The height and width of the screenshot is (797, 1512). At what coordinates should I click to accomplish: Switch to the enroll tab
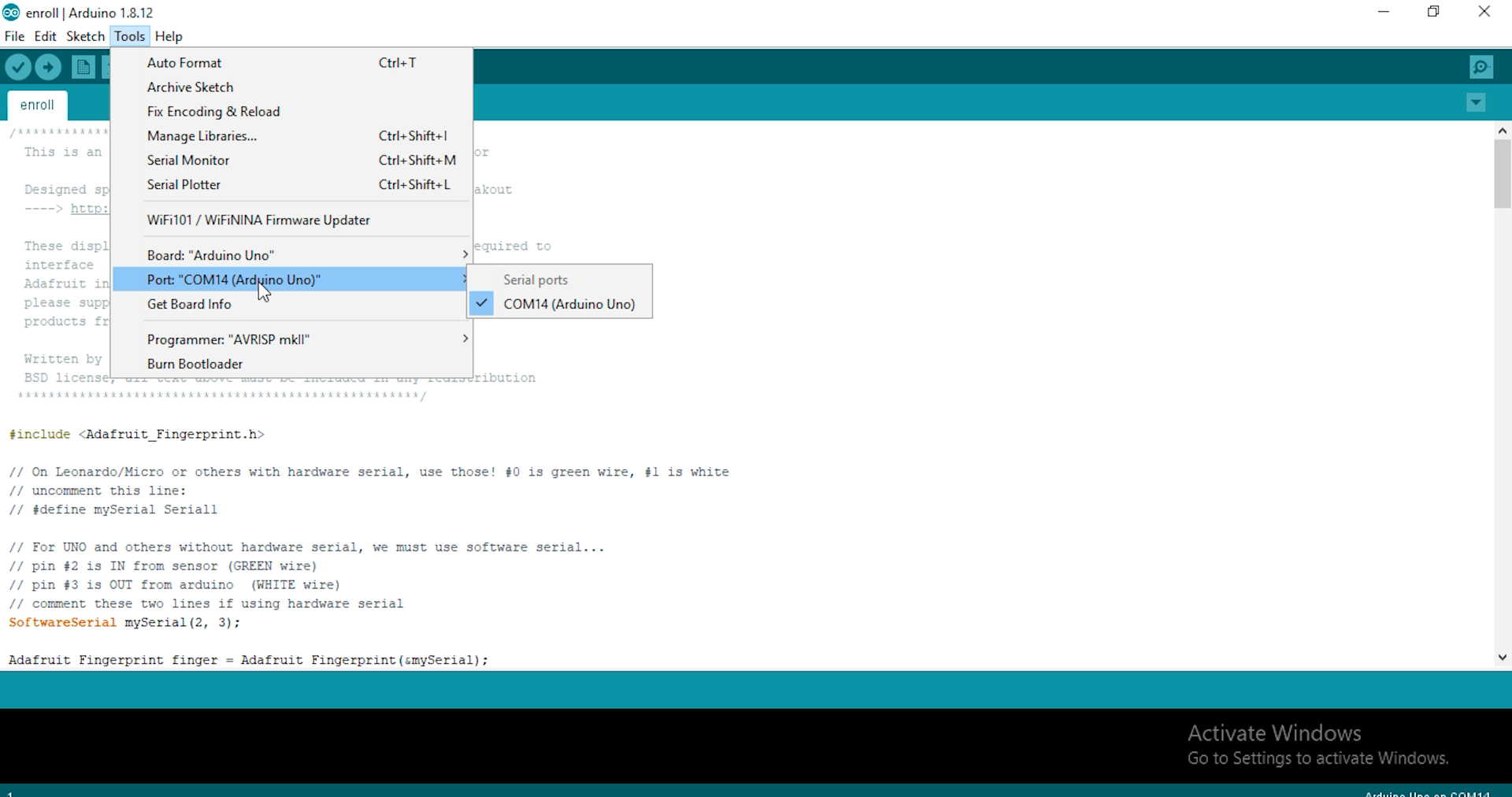[x=36, y=105]
